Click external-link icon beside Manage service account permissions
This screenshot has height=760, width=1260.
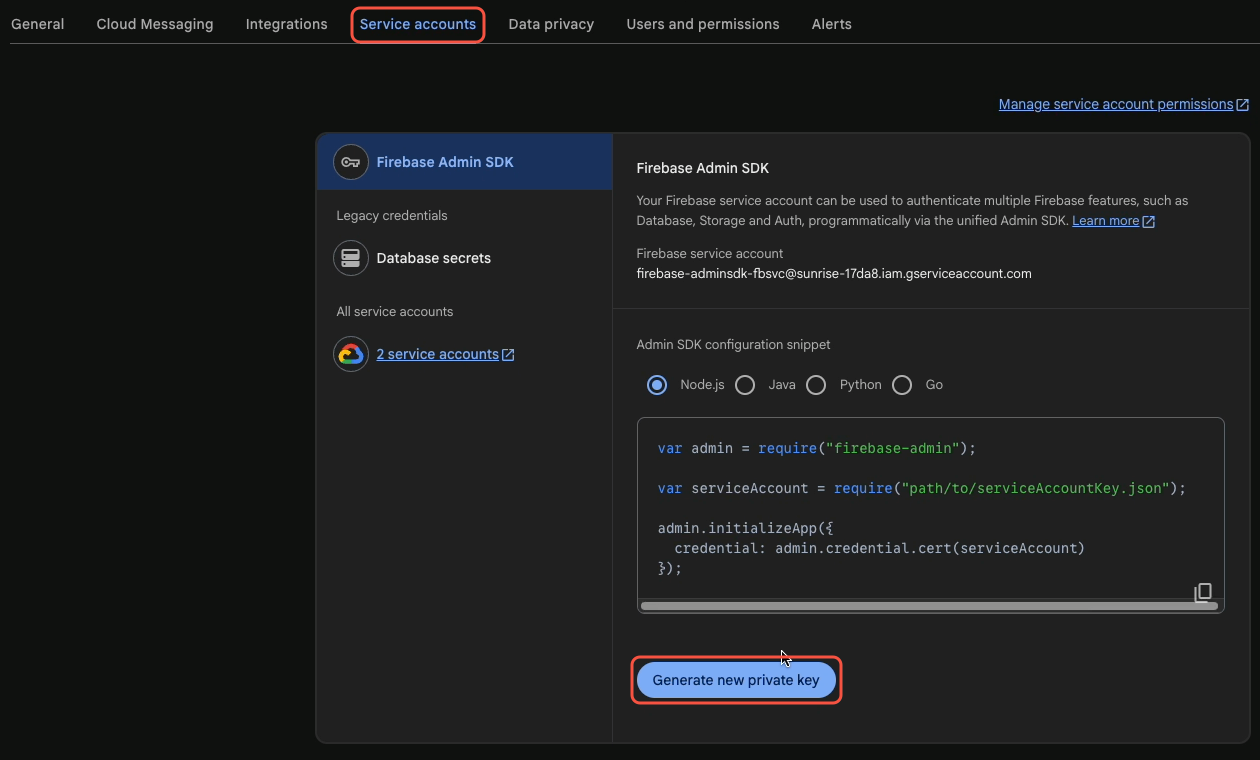coord(1242,105)
